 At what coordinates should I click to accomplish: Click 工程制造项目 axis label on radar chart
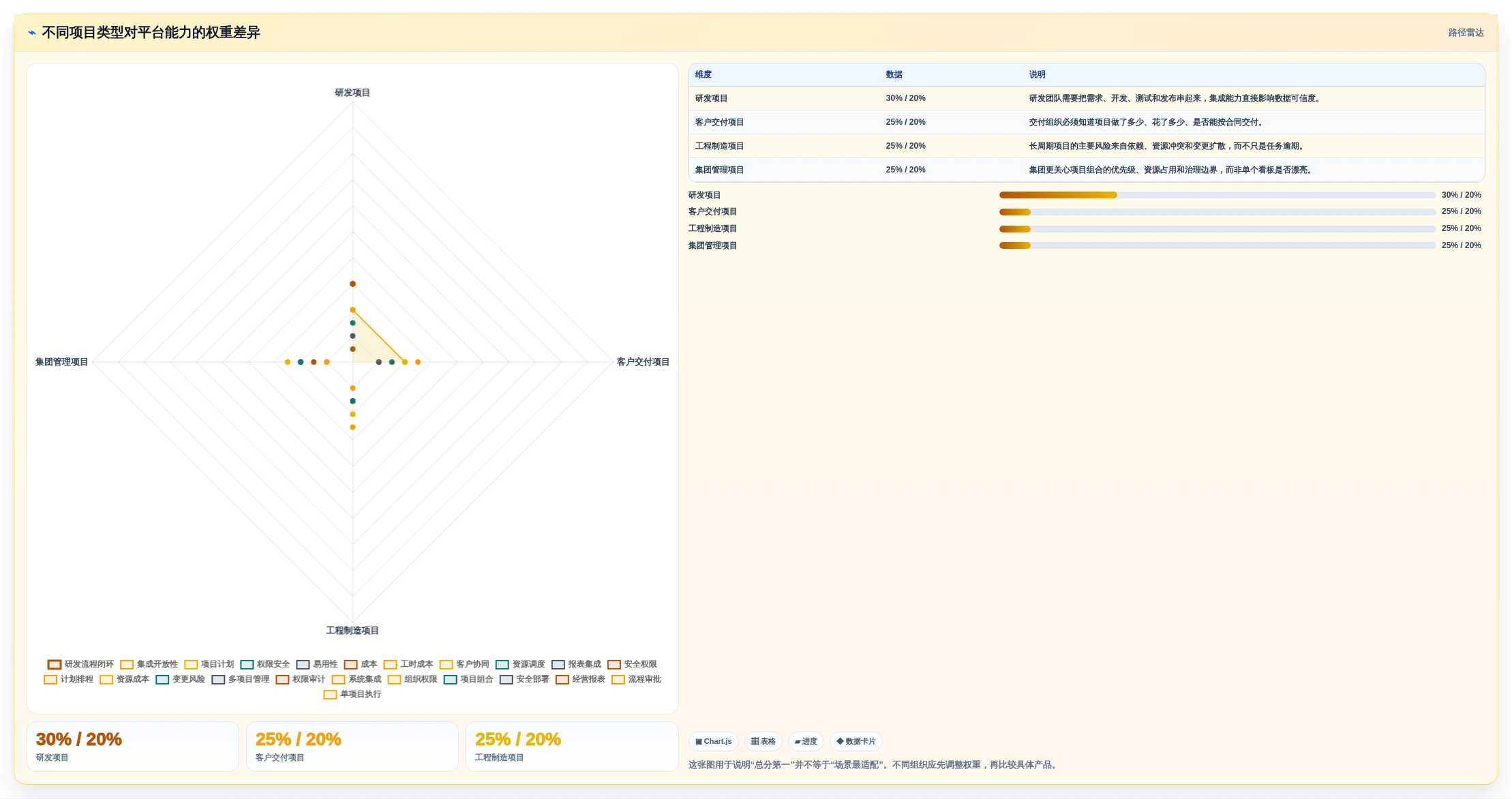point(352,631)
